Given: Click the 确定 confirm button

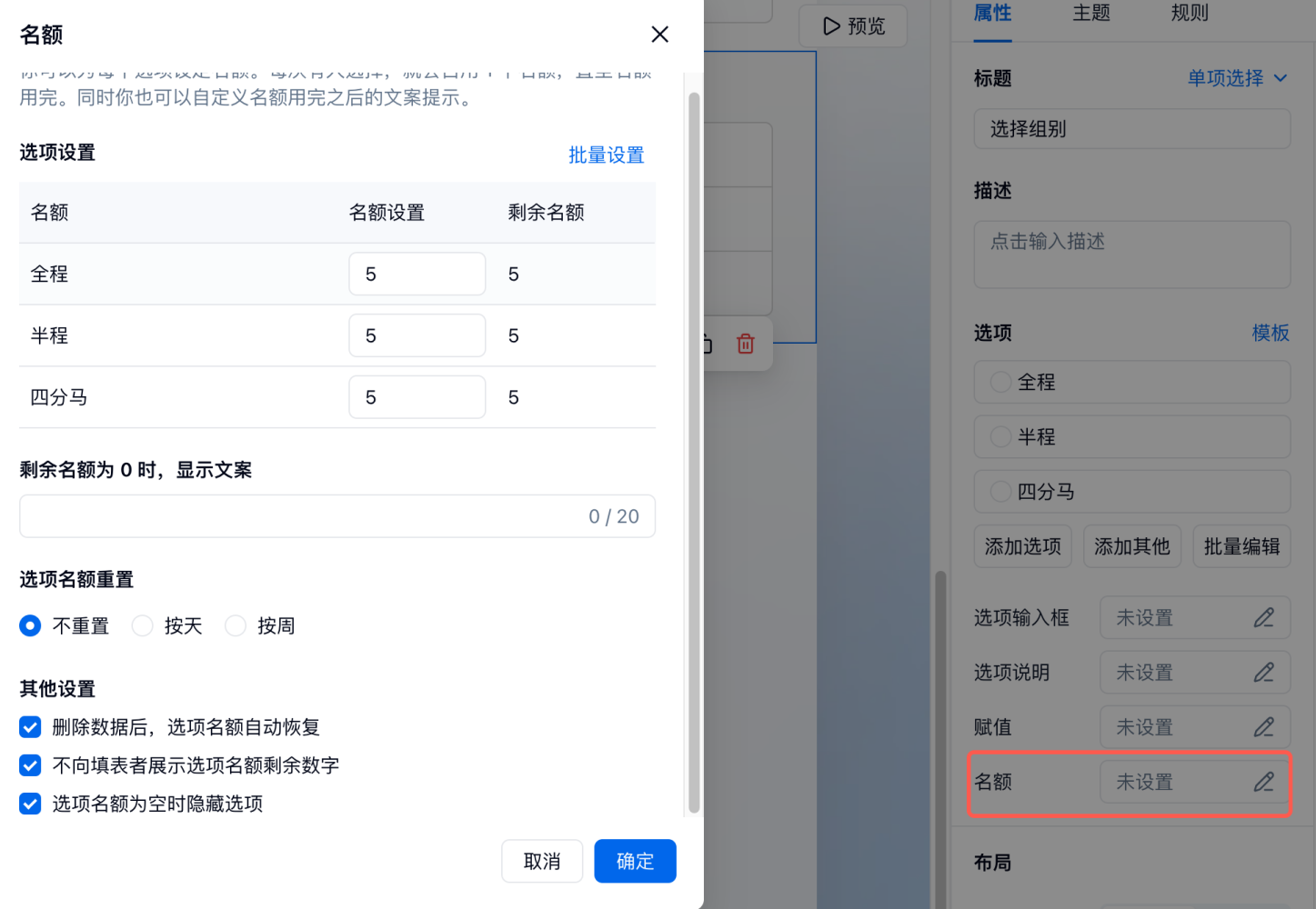Looking at the screenshot, I should coord(635,861).
